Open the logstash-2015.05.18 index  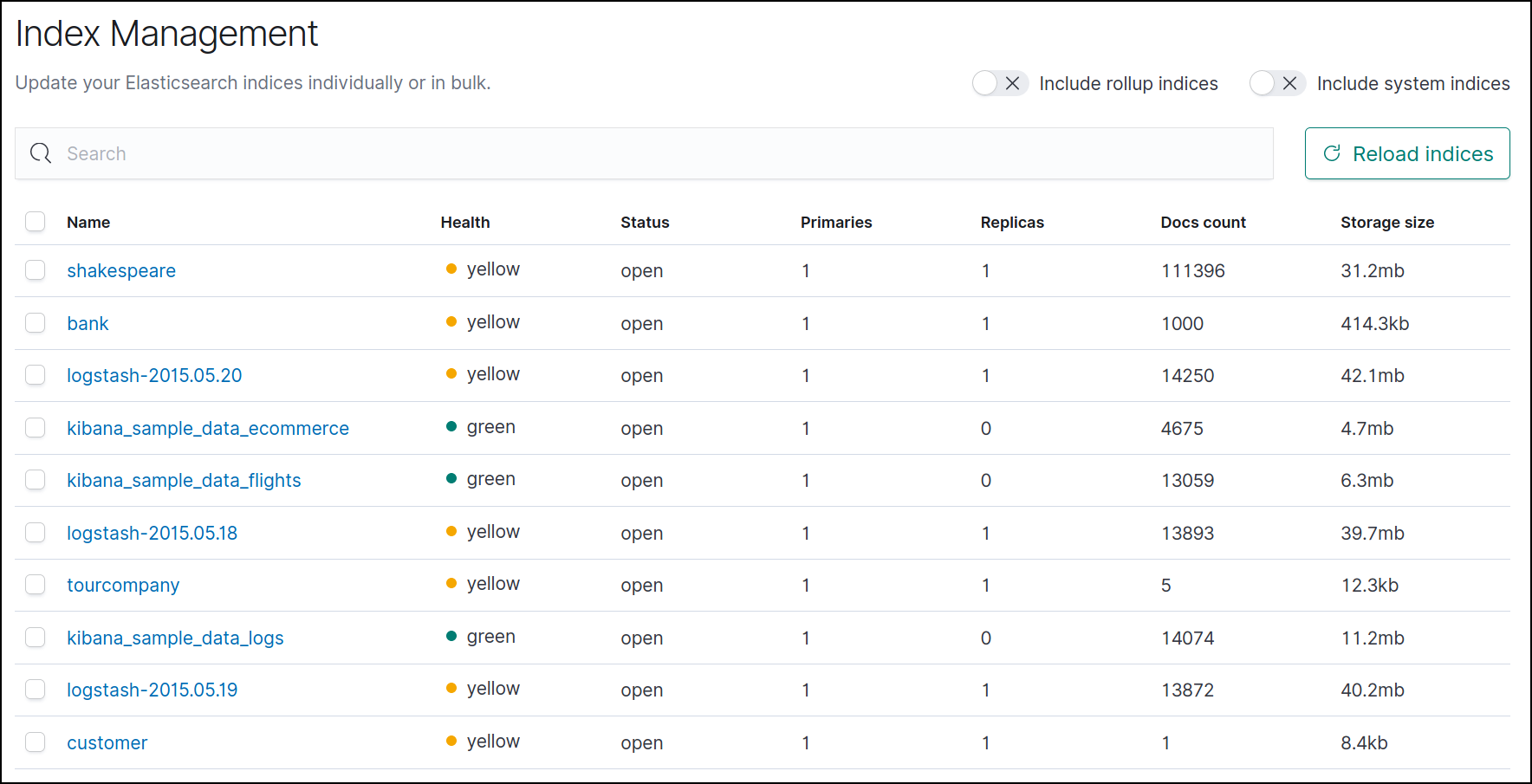click(x=152, y=533)
